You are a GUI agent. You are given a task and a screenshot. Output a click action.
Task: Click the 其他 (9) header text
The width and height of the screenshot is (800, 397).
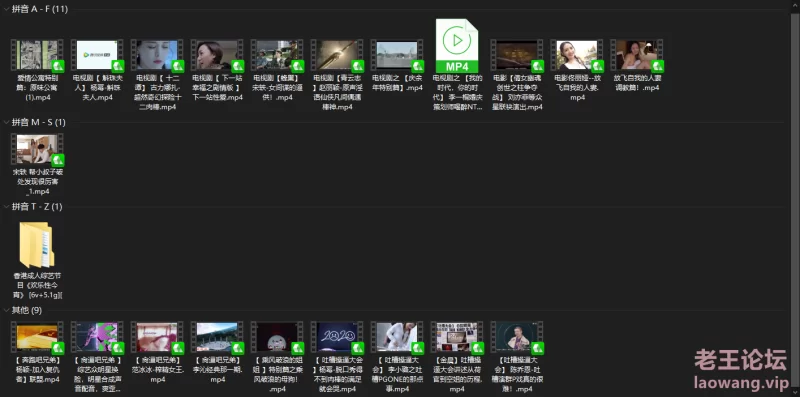point(27,310)
